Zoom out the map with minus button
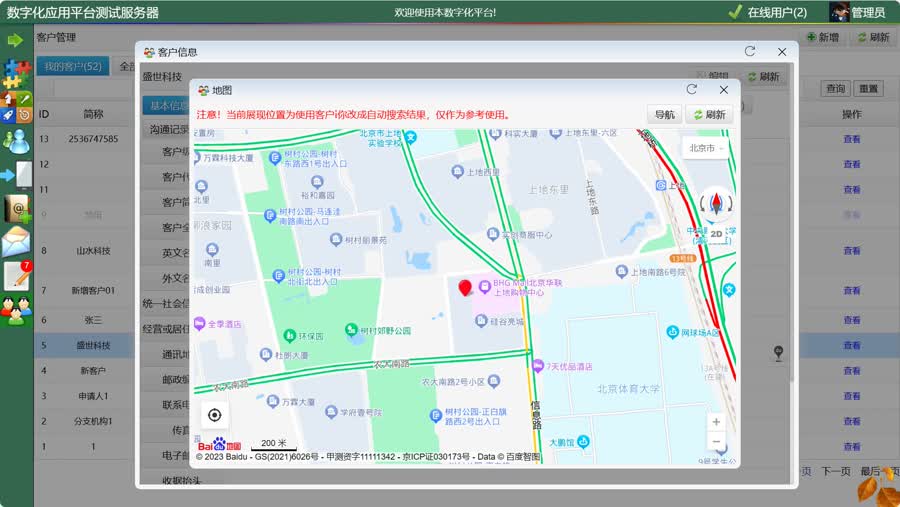 pyautogui.click(x=715, y=441)
